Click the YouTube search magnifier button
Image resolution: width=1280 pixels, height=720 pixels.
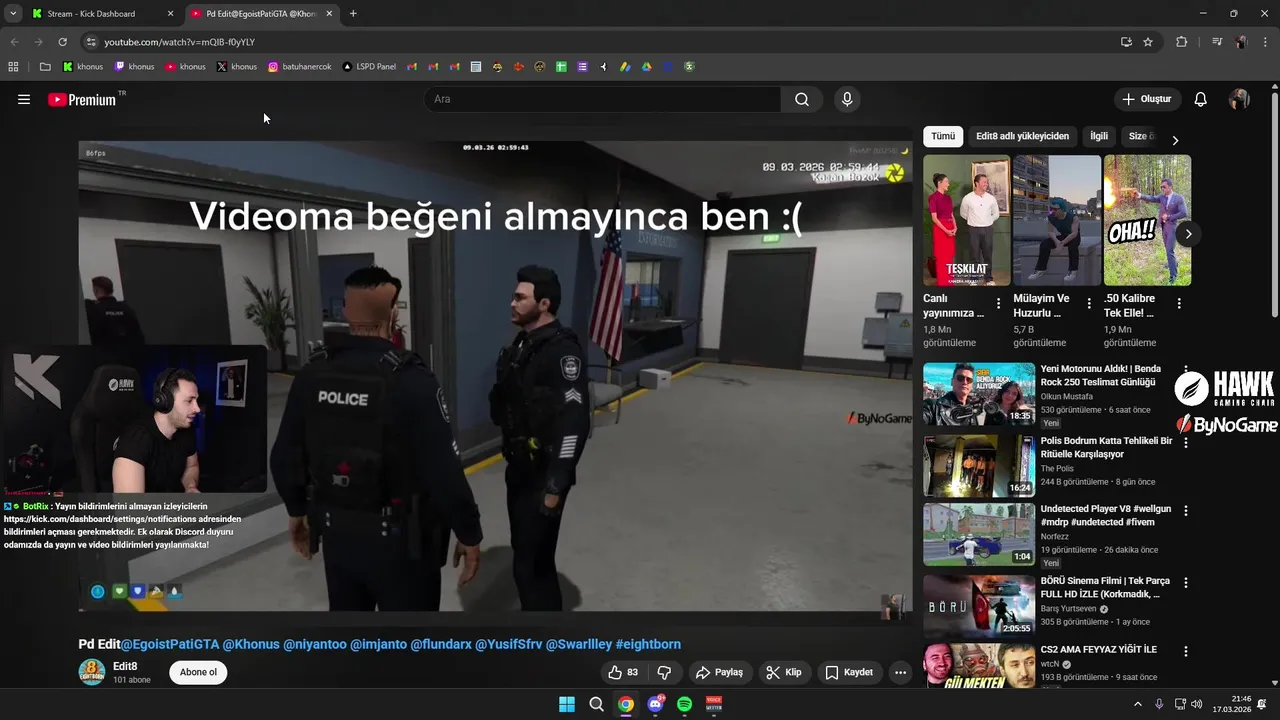(802, 99)
